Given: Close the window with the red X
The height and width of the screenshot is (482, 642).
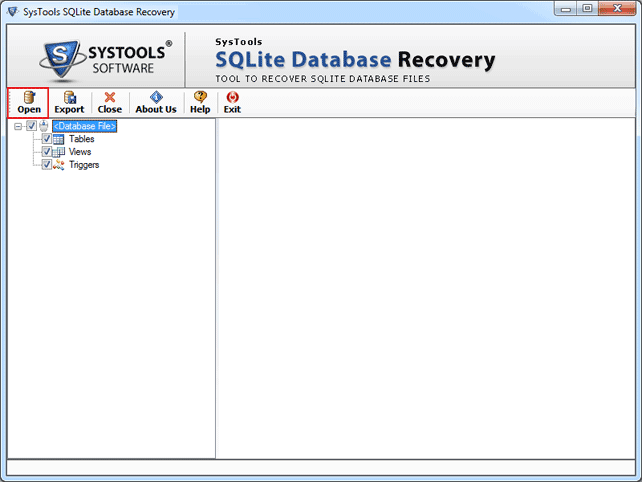Looking at the screenshot, I should click(x=617, y=9).
